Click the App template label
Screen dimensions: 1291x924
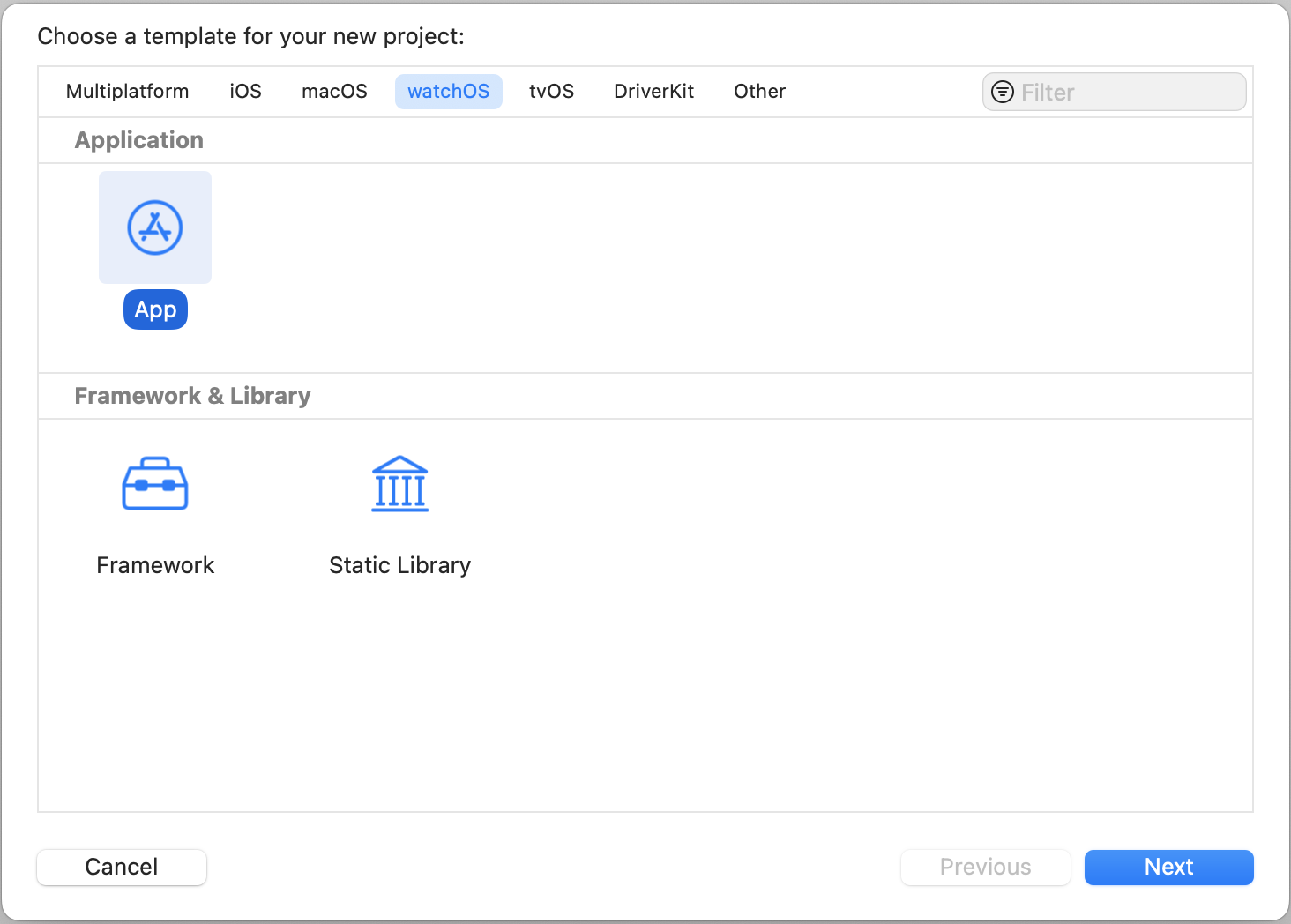point(155,309)
